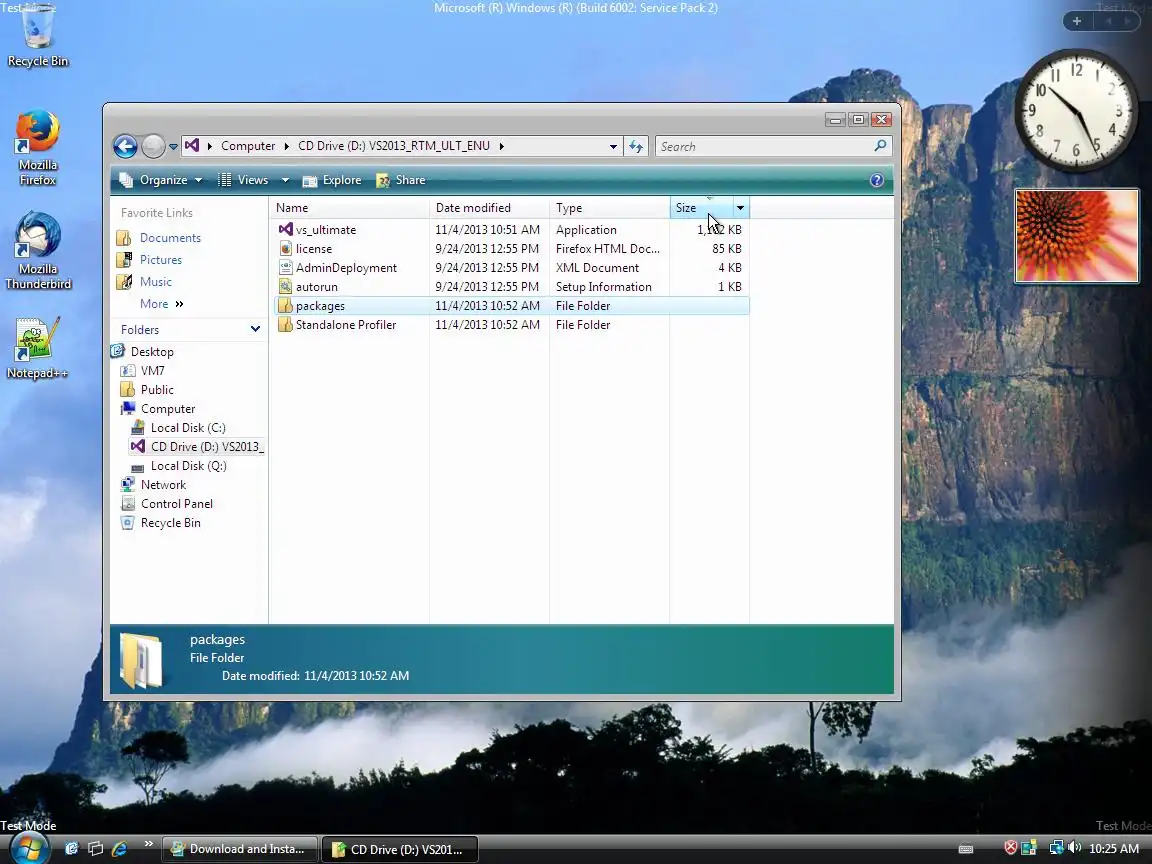Click the 85 KB size cell
The height and width of the screenshot is (864, 1152).
(x=727, y=249)
